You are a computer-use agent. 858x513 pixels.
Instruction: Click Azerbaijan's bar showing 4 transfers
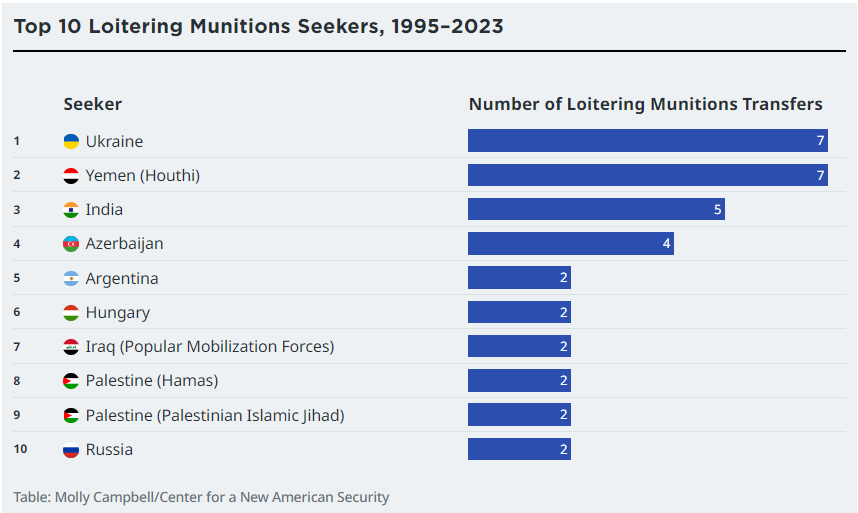[571, 243]
